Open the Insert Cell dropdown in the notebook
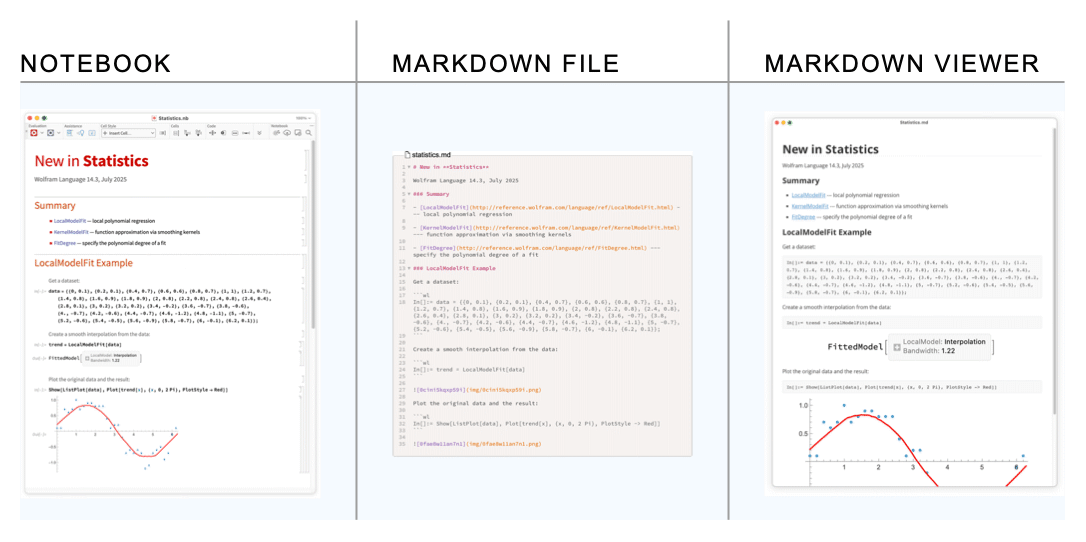The image size is (1086, 542). pos(128,133)
